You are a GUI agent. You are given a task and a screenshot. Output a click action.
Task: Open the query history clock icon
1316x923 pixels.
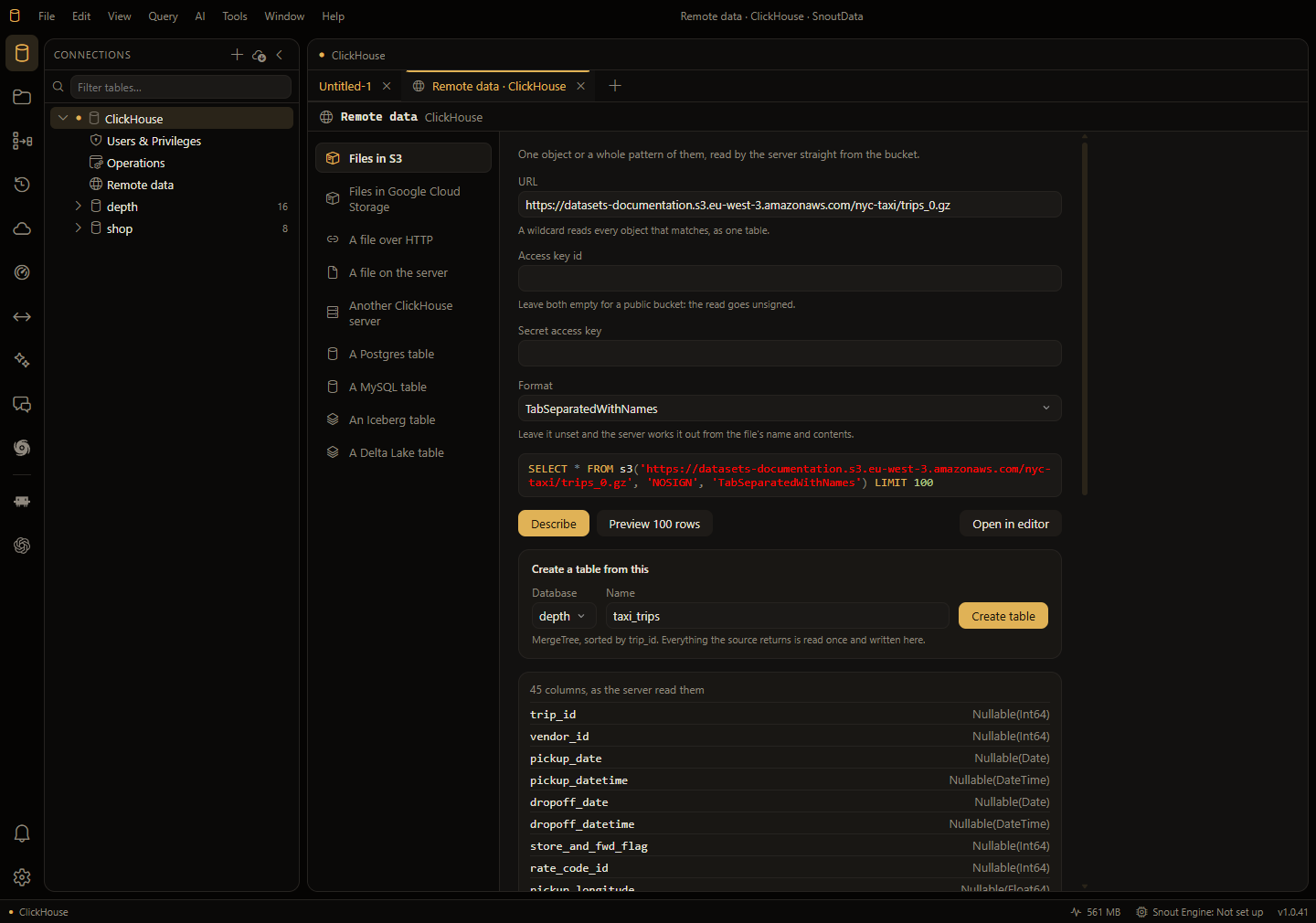coord(22,185)
